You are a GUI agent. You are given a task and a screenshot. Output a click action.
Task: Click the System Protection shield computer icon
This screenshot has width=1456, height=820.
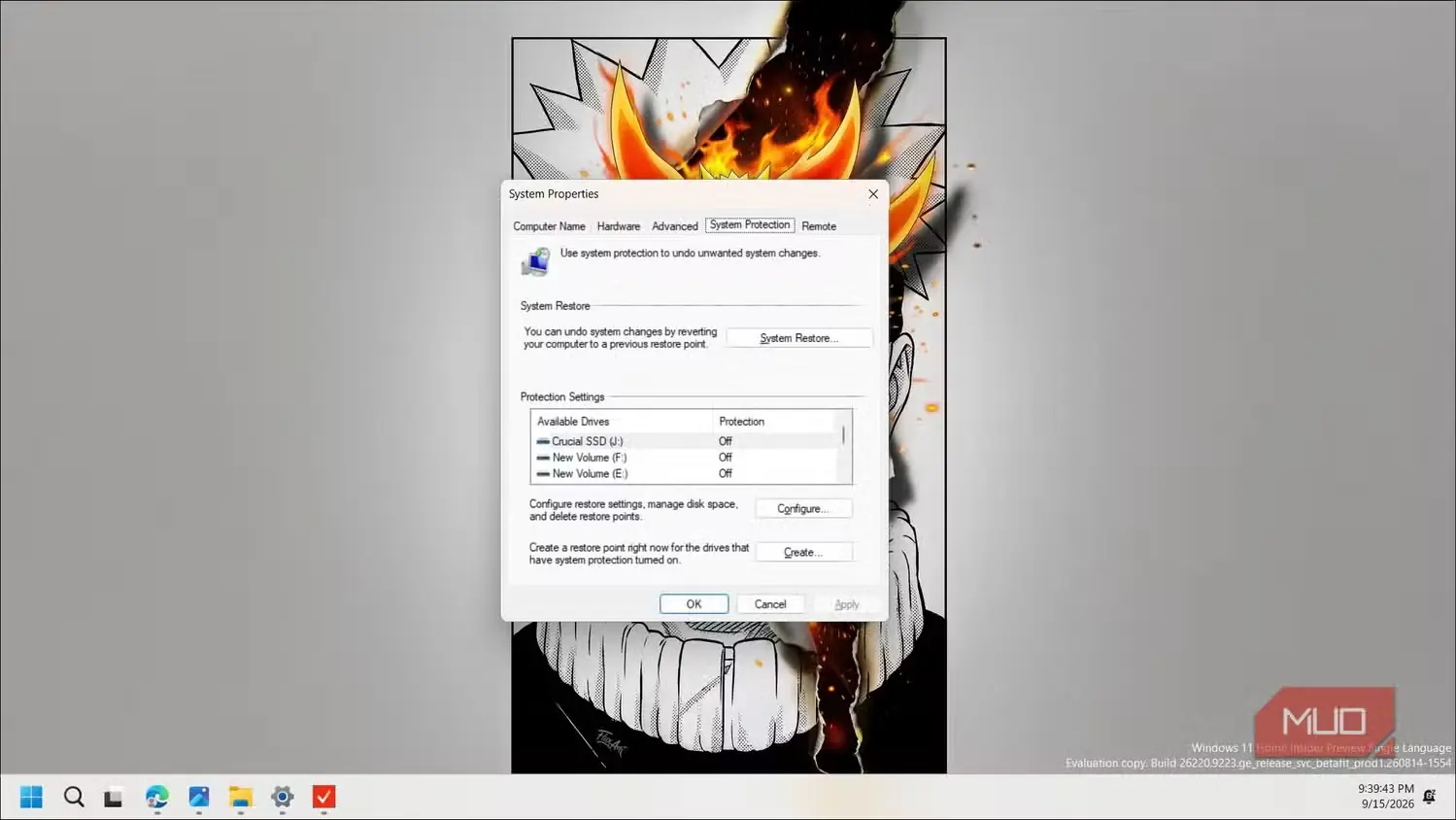click(535, 261)
